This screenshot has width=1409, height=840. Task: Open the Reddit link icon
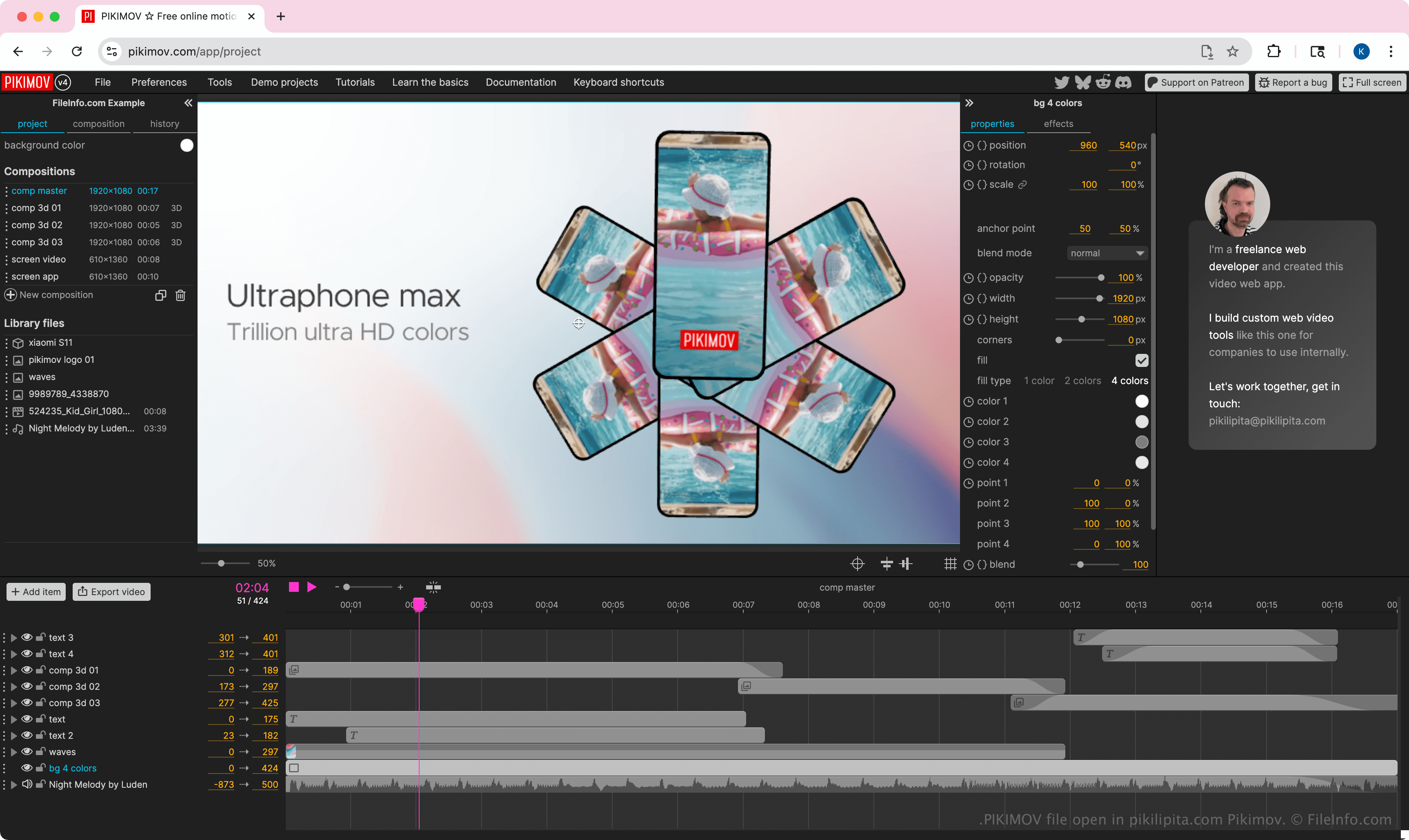[x=1103, y=82]
